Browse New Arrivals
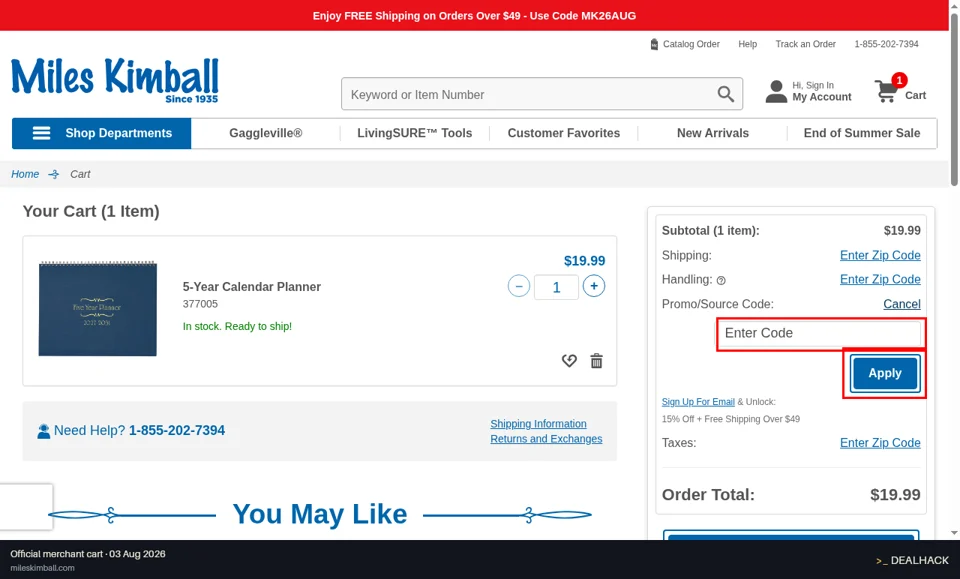Image resolution: width=960 pixels, height=579 pixels. 713,133
